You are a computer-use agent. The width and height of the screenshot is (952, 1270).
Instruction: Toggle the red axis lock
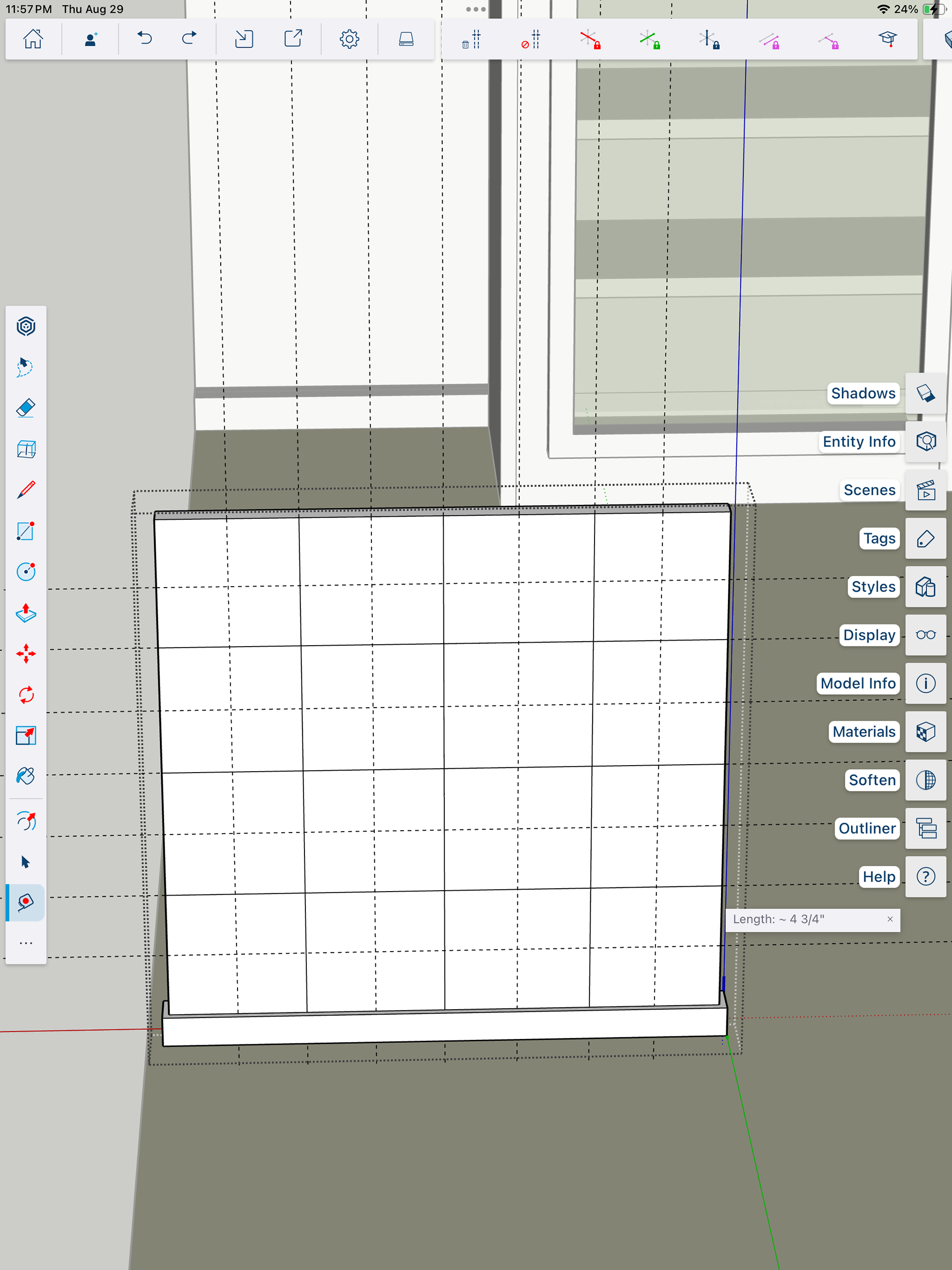click(590, 40)
